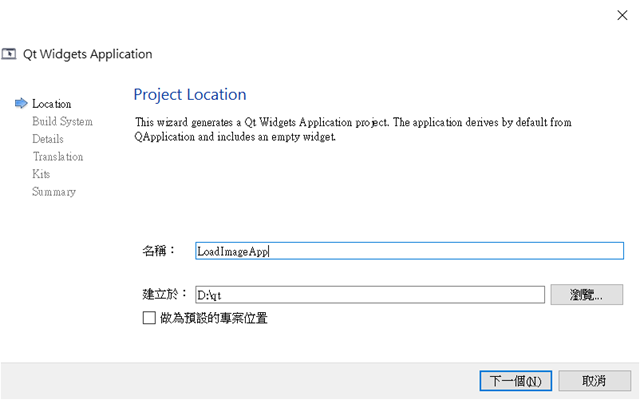Select the Summary wizard step

coord(54,192)
